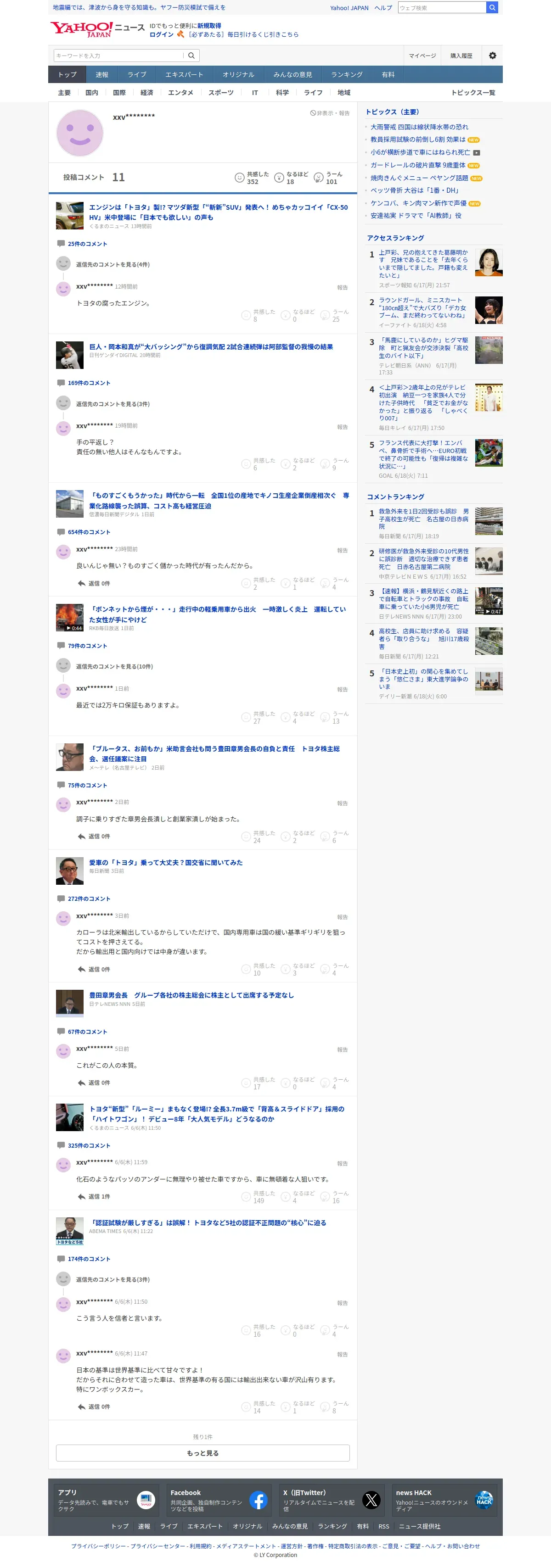Screen dimensions: 551x1568
Task: Click the マイページ button
Action: 422,56
